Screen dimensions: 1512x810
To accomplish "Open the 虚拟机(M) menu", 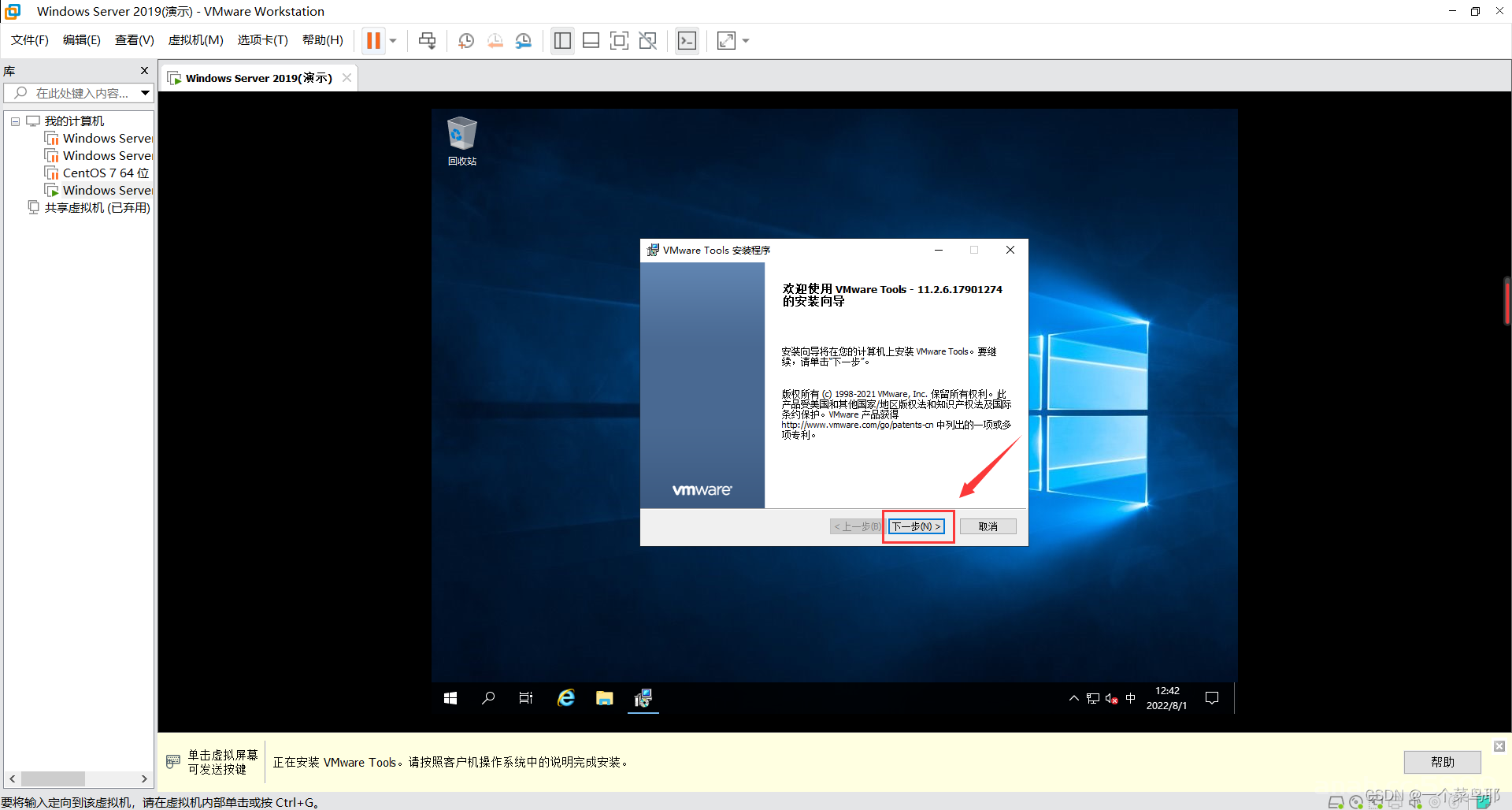I will (x=195, y=40).
